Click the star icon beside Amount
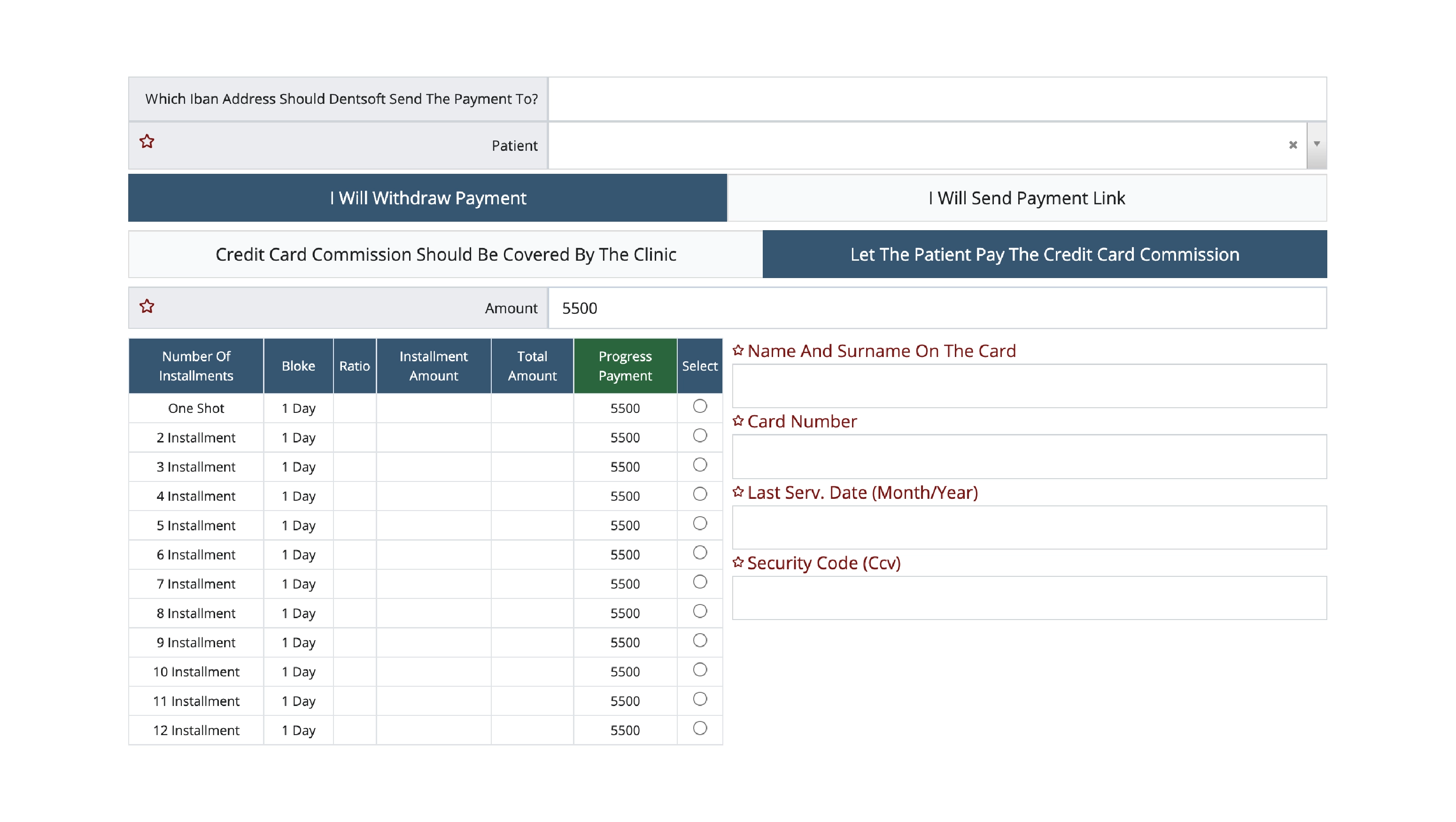Image resolution: width=1456 pixels, height=822 pixels. coord(147,306)
